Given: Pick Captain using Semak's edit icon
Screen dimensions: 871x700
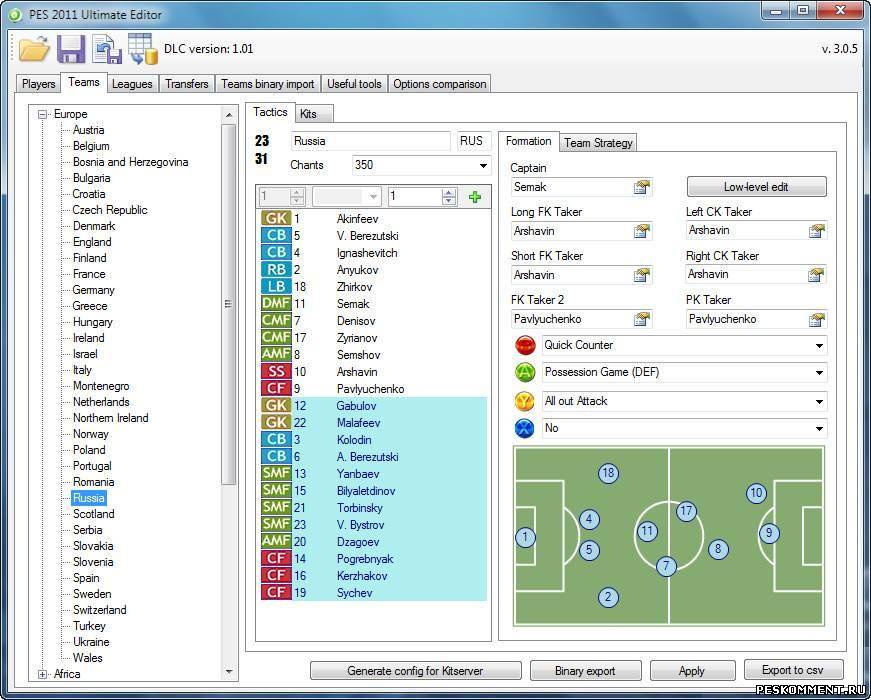Looking at the screenshot, I should tap(642, 187).
